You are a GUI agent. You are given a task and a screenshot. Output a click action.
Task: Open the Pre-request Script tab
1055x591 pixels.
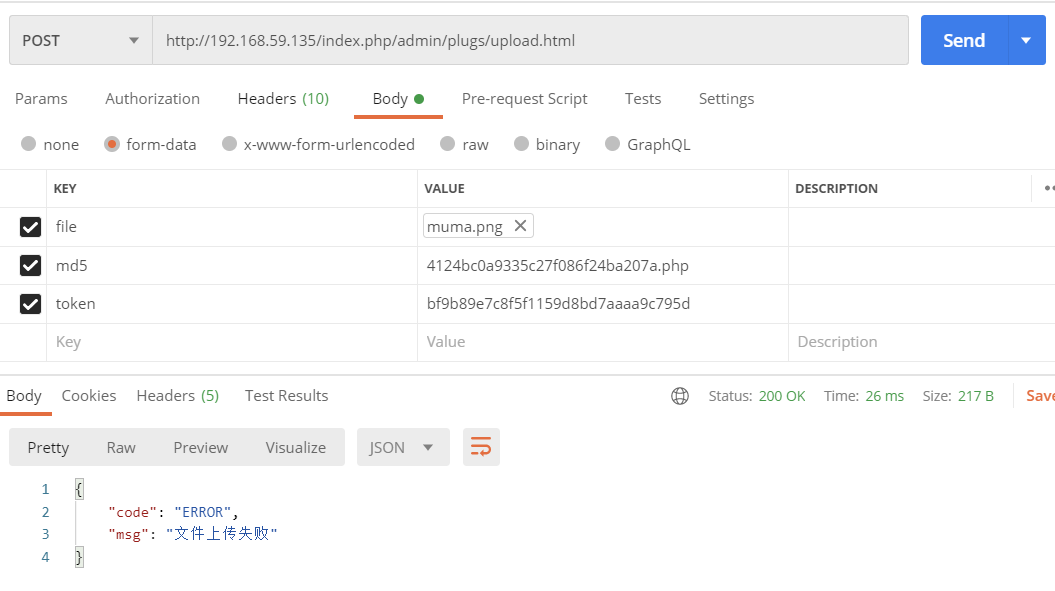[524, 98]
